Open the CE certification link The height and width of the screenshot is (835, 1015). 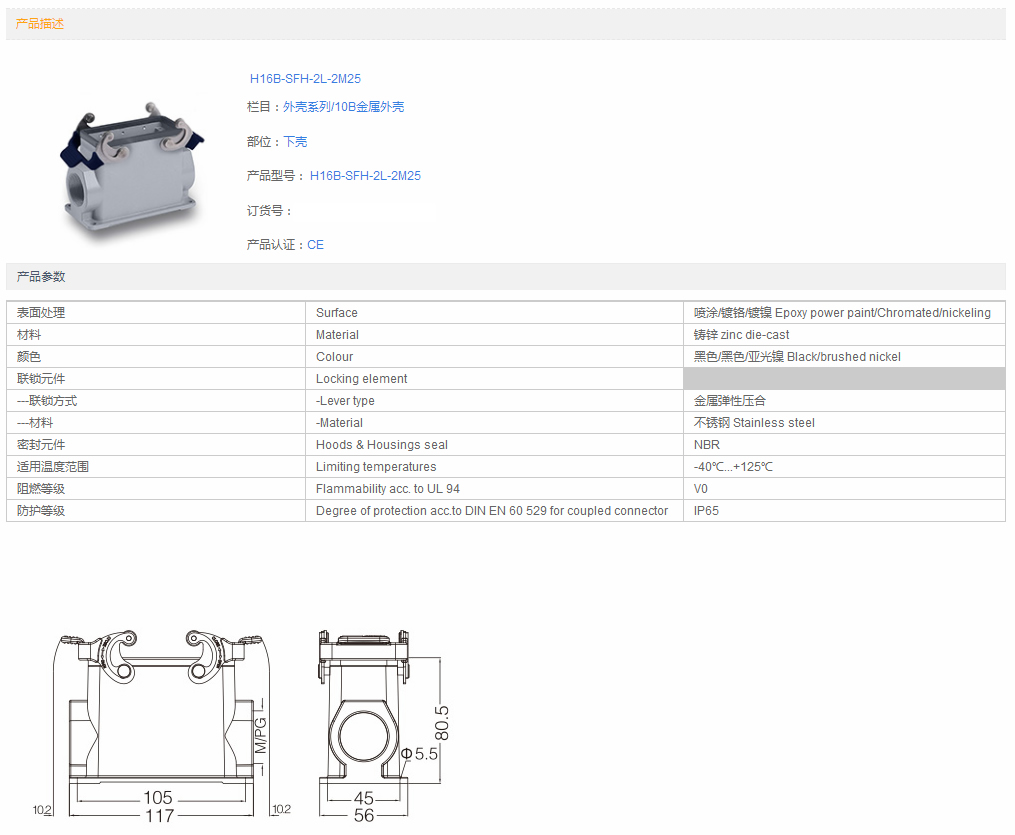pos(315,245)
